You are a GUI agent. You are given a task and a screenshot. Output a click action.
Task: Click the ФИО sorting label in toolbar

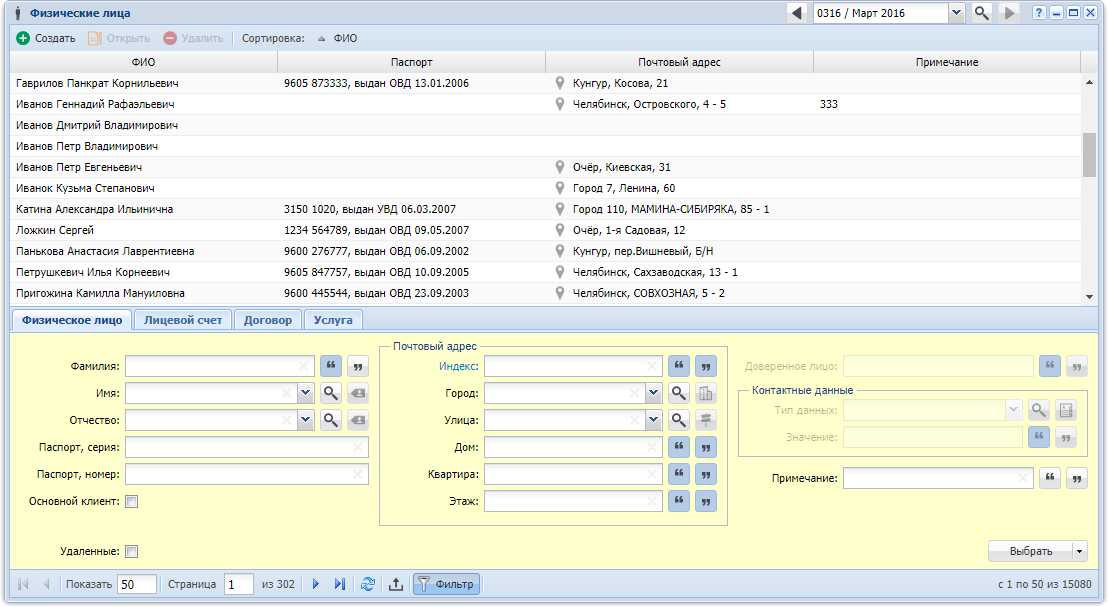coord(345,38)
